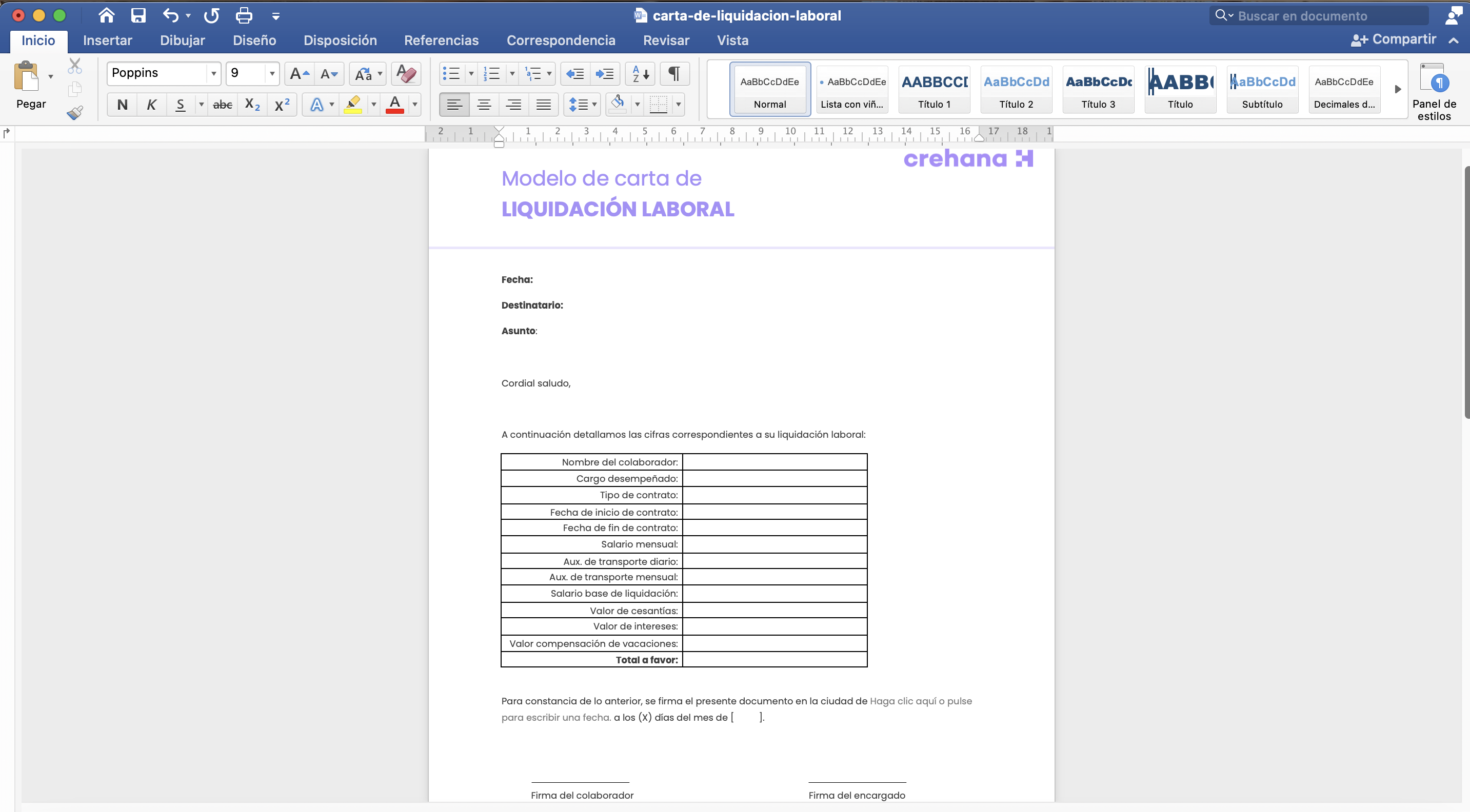Image resolution: width=1470 pixels, height=812 pixels.
Task: Switch to the Correspondencia tab
Action: click(x=561, y=40)
